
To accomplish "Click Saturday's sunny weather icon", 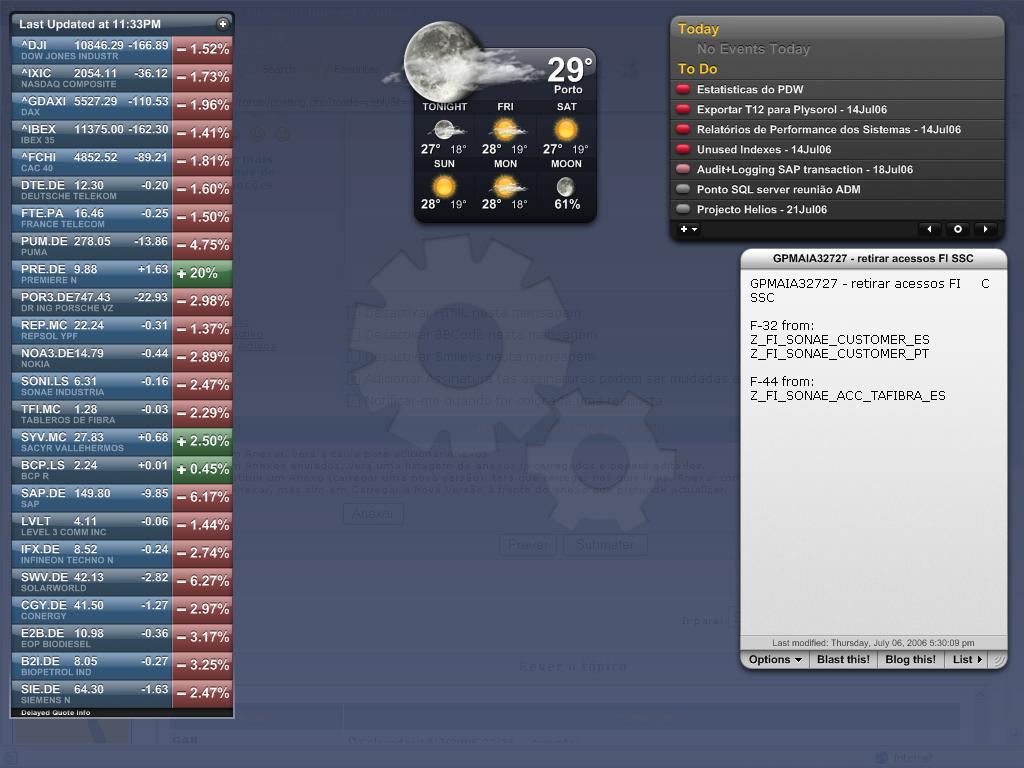I will click(x=565, y=128).
